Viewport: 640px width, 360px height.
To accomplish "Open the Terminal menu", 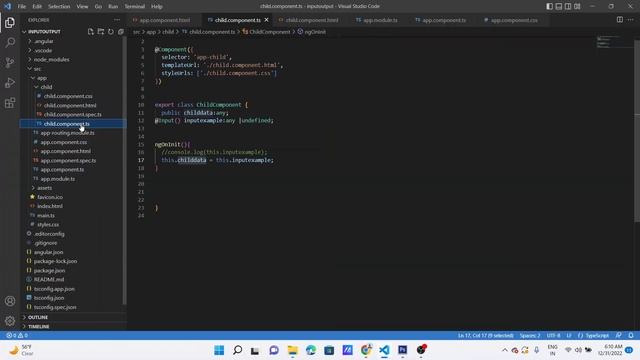I will tap(134, 6).
